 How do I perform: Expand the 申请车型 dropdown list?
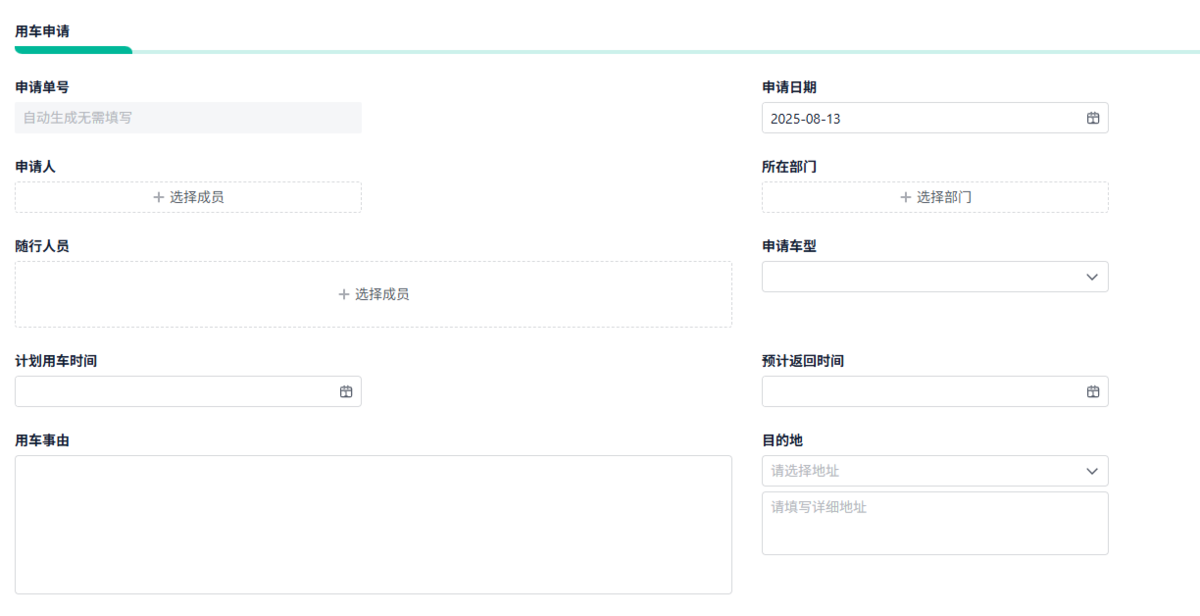[935, 276]
